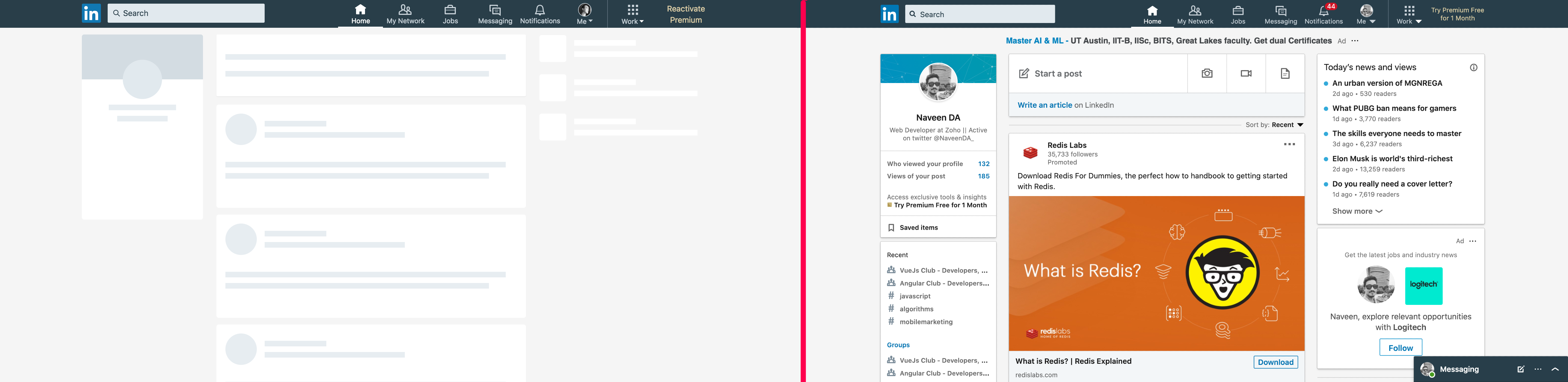Click document upload icon

pyautogui.click(x=1285, y=73)
